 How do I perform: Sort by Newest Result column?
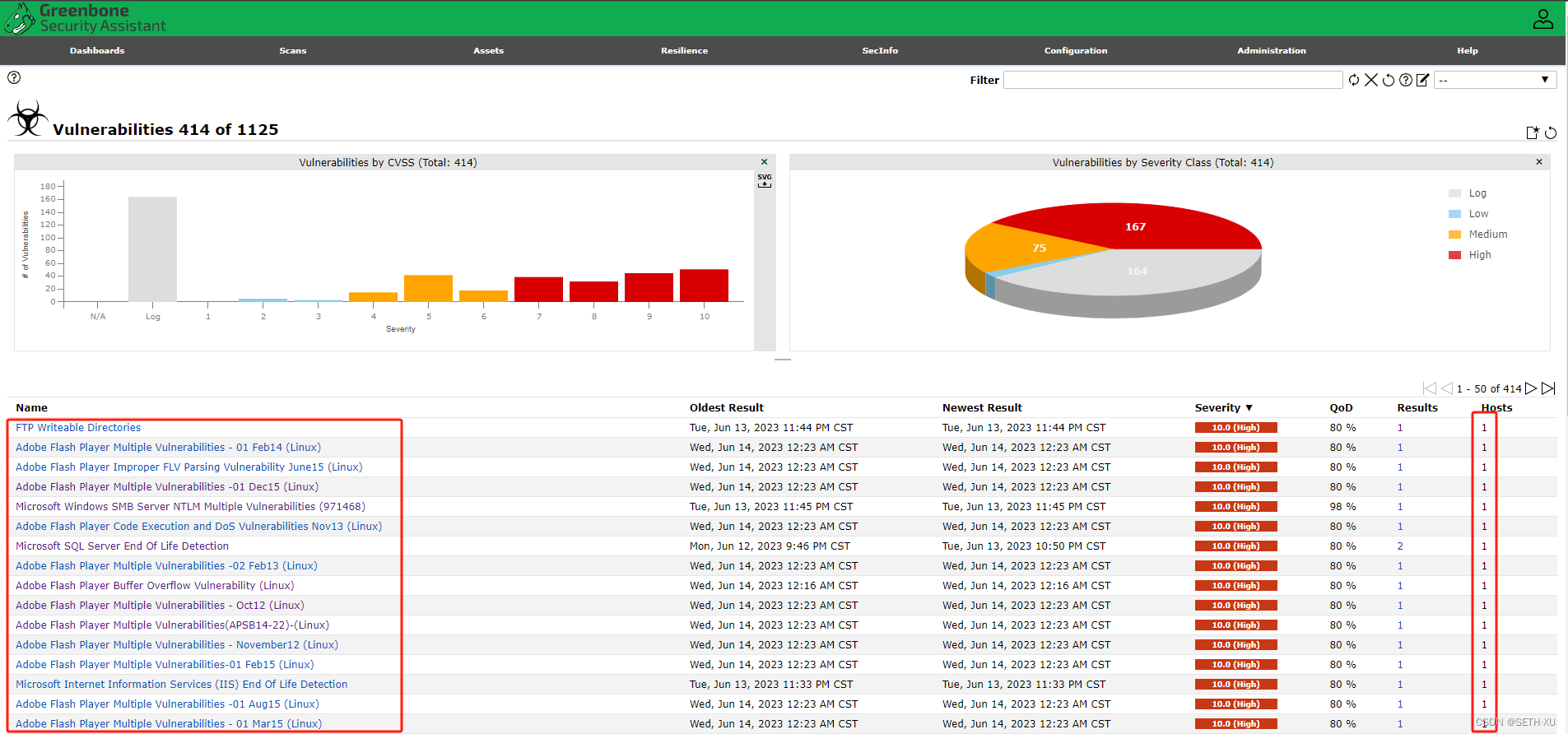pyautogui.click(x=982, y=407)
